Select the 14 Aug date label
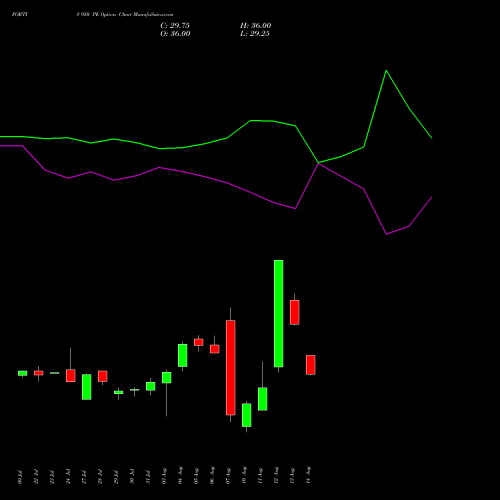The image size is (500, 500). tap(308, 475)
